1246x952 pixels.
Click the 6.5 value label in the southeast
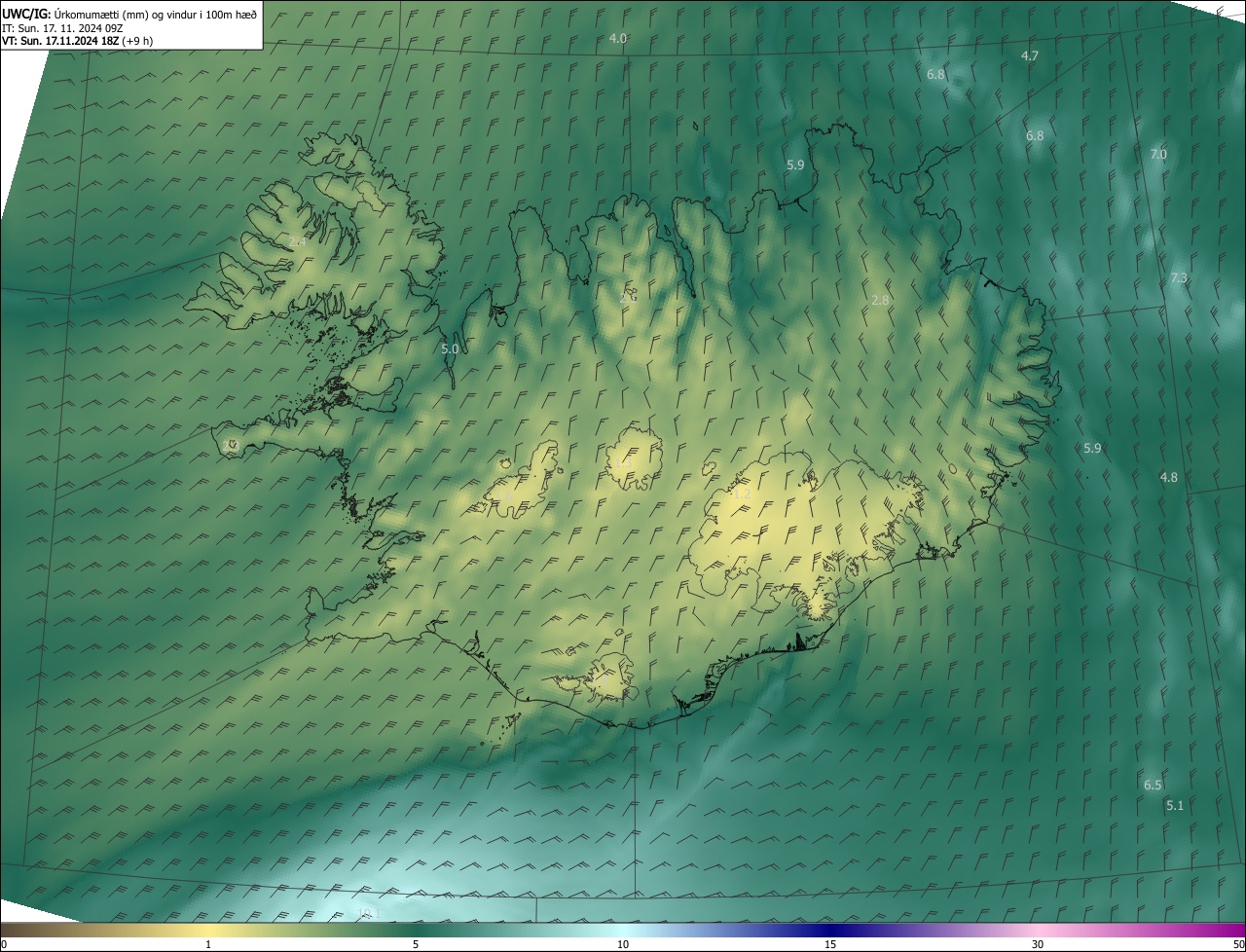[x=1153, y=785]
